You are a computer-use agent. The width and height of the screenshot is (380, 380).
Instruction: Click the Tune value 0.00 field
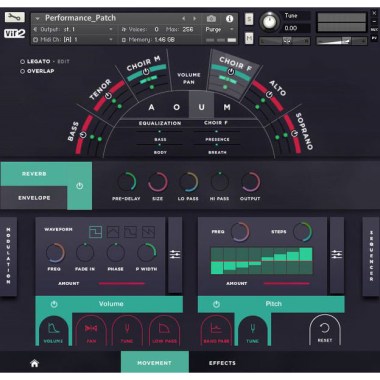tap(296, 28)
